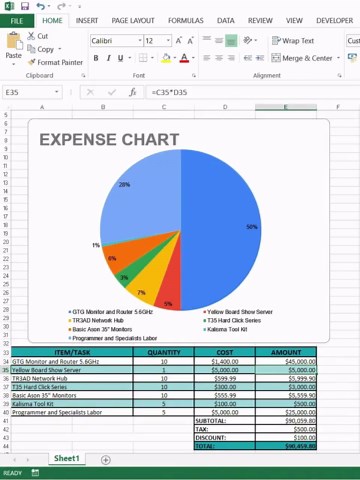Increase font size with the large A icon
The height and width of the screenshot is (480, 360).
pyautogui.click(x=179, y=41)
